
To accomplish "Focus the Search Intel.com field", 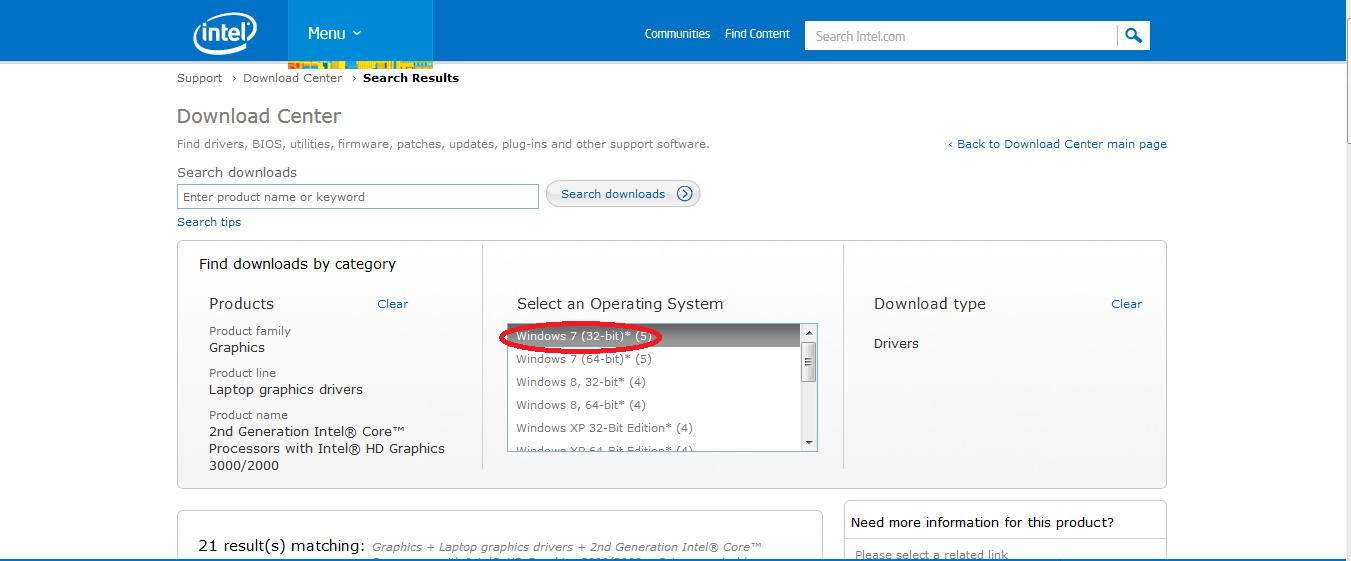I will pos(961,36).
